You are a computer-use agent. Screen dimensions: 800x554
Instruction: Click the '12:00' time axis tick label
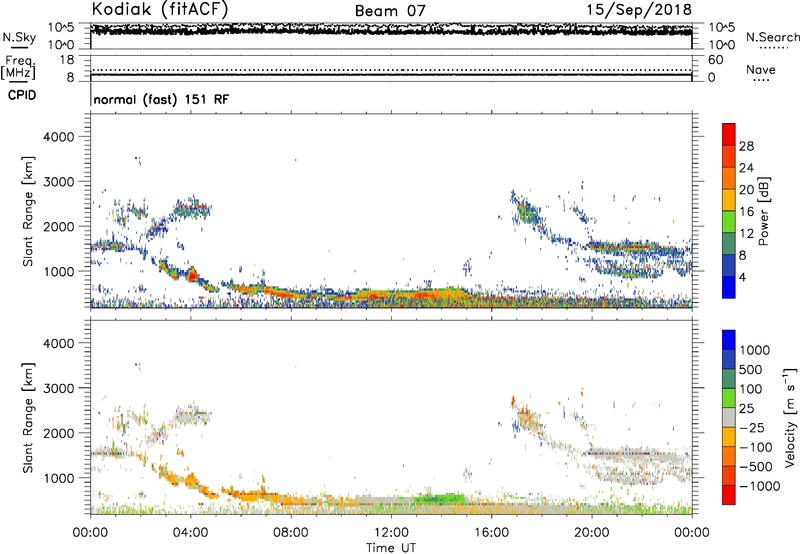pos(391,533)
